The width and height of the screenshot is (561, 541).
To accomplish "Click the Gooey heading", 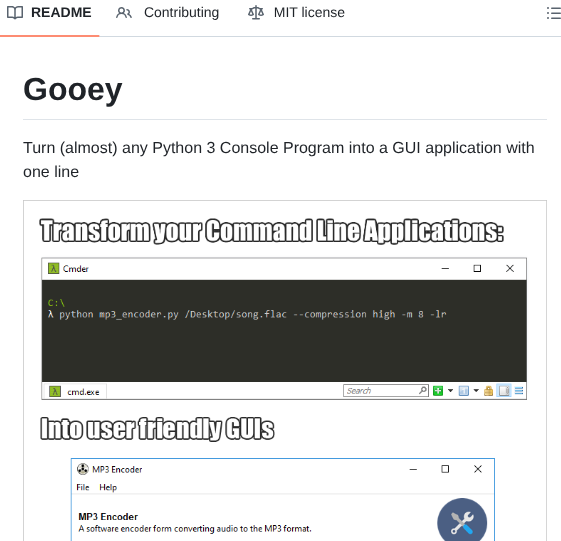I will (73, 89).
